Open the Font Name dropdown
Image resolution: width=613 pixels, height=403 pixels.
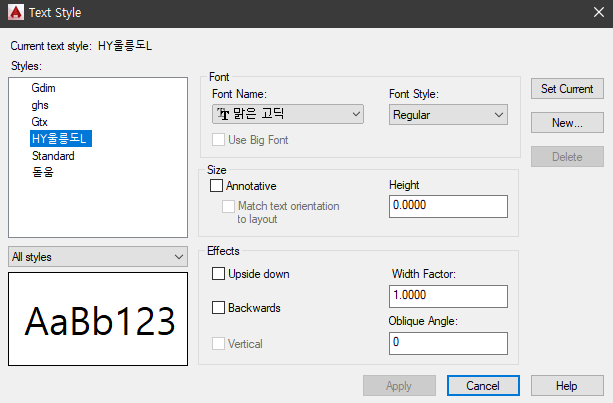coord(288,114)
